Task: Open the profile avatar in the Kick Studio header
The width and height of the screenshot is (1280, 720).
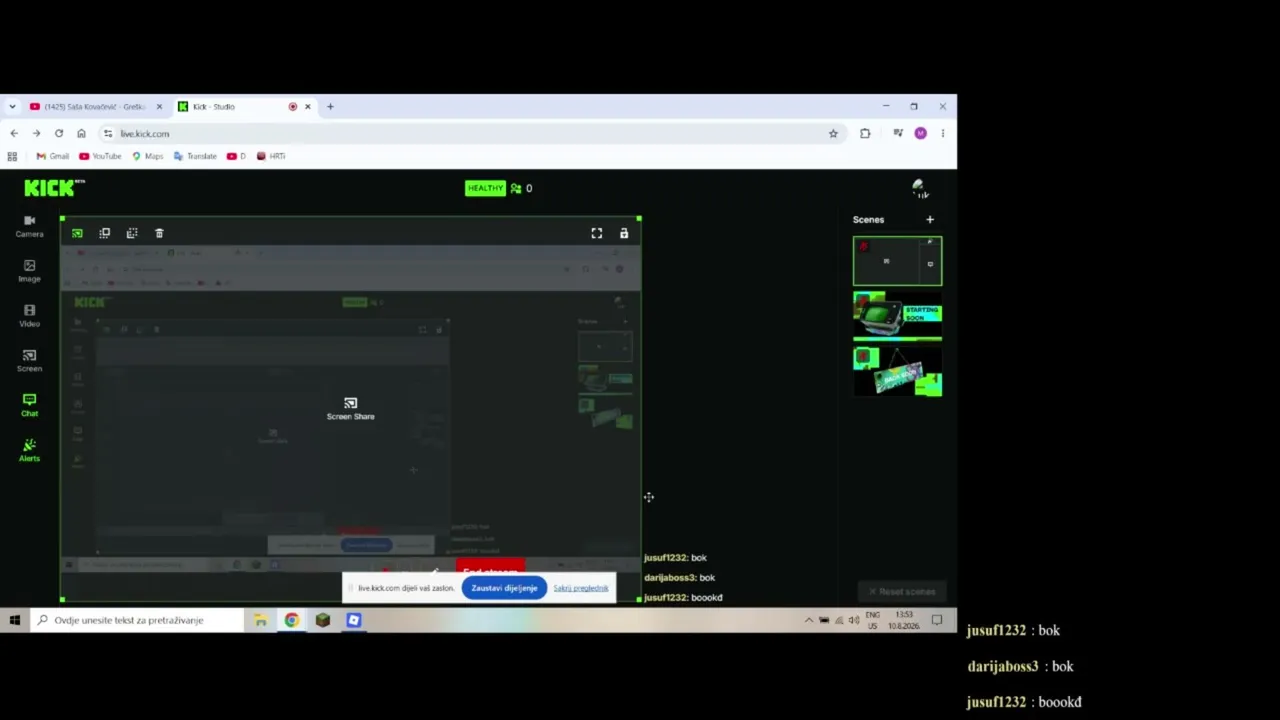Action: point(920,188)
